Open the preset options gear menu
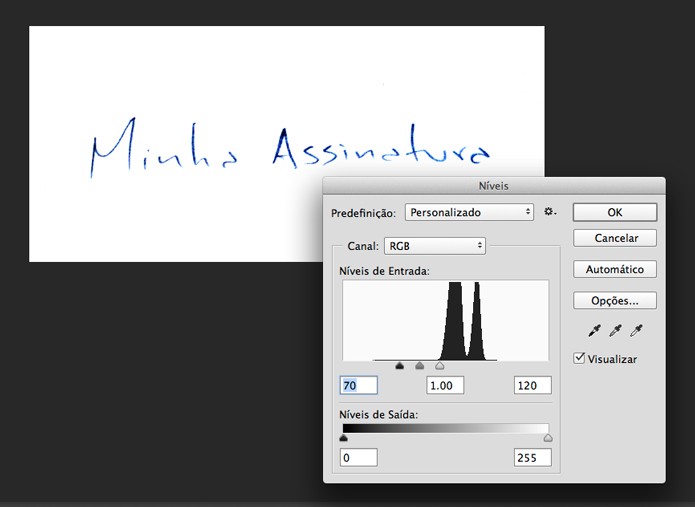Screen dimensions: 695x507 (x=550, y=212)
